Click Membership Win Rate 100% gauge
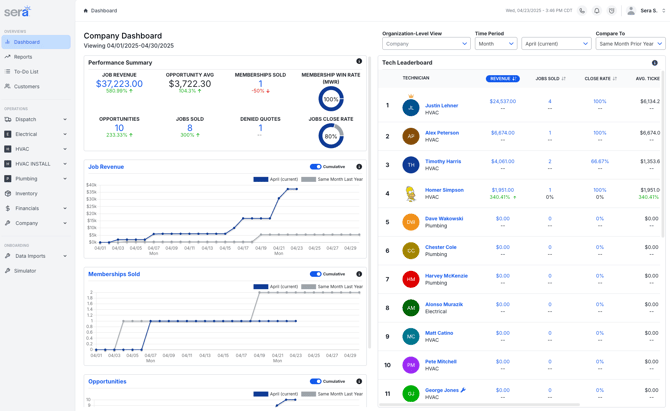 (x=331, y=99)
